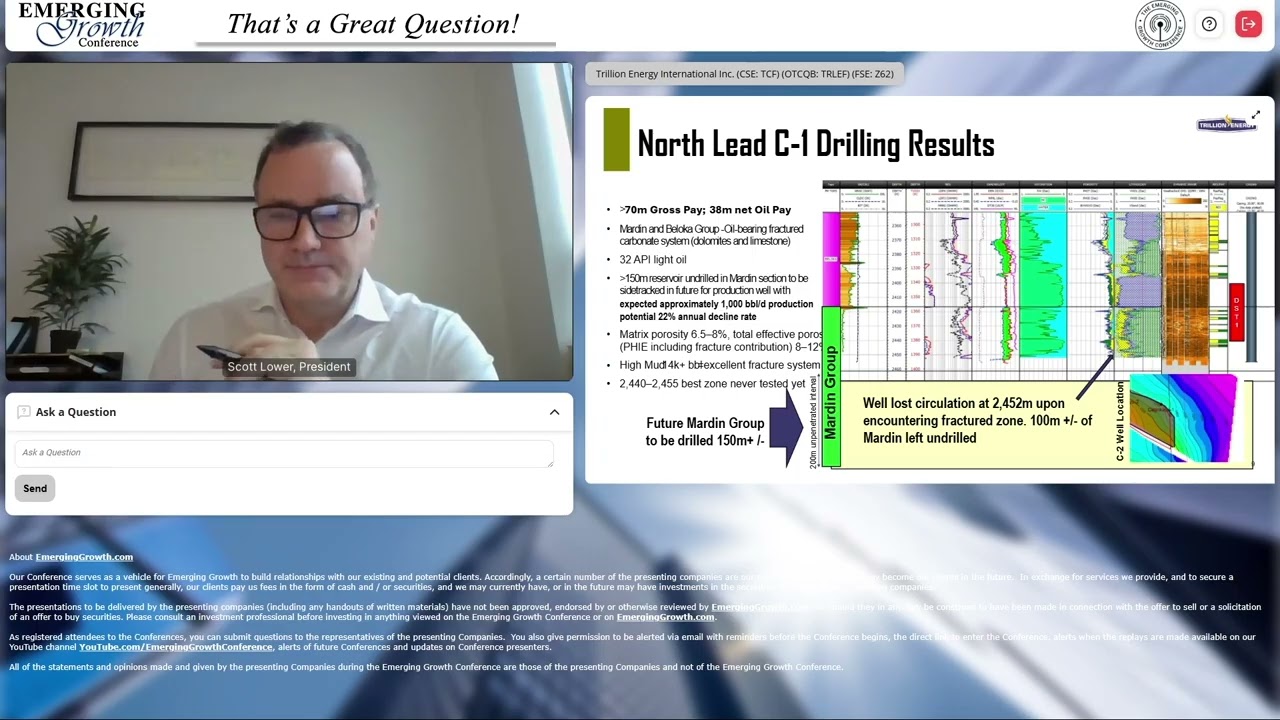
Task: Focus the Ask a Question text field
Action: tap(284, 453)
